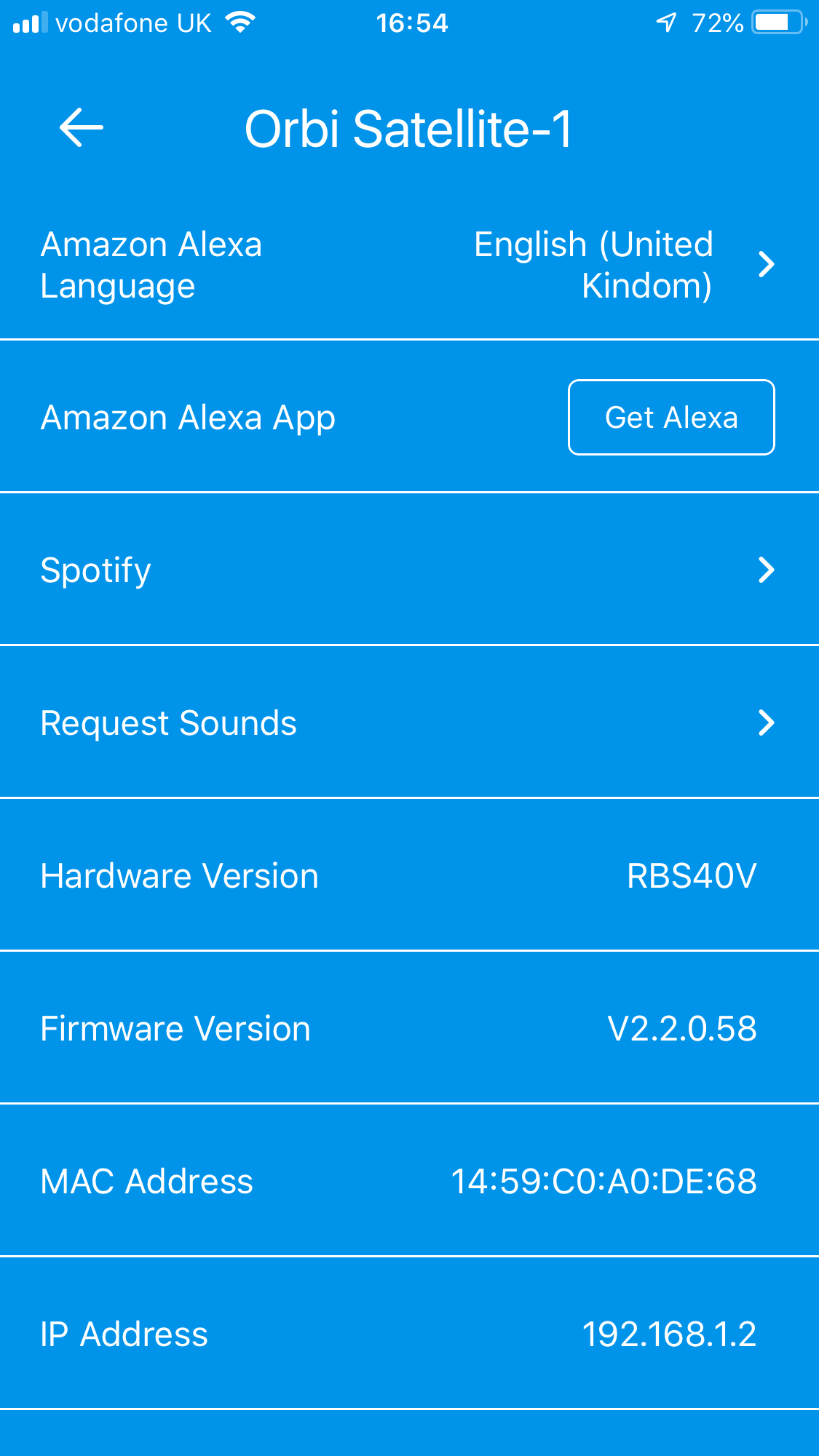Image resolution: width=819 pixels, height=1456 pixels.
Task: Tap the Wi-Fi status icon
Action: coord(240,23)
